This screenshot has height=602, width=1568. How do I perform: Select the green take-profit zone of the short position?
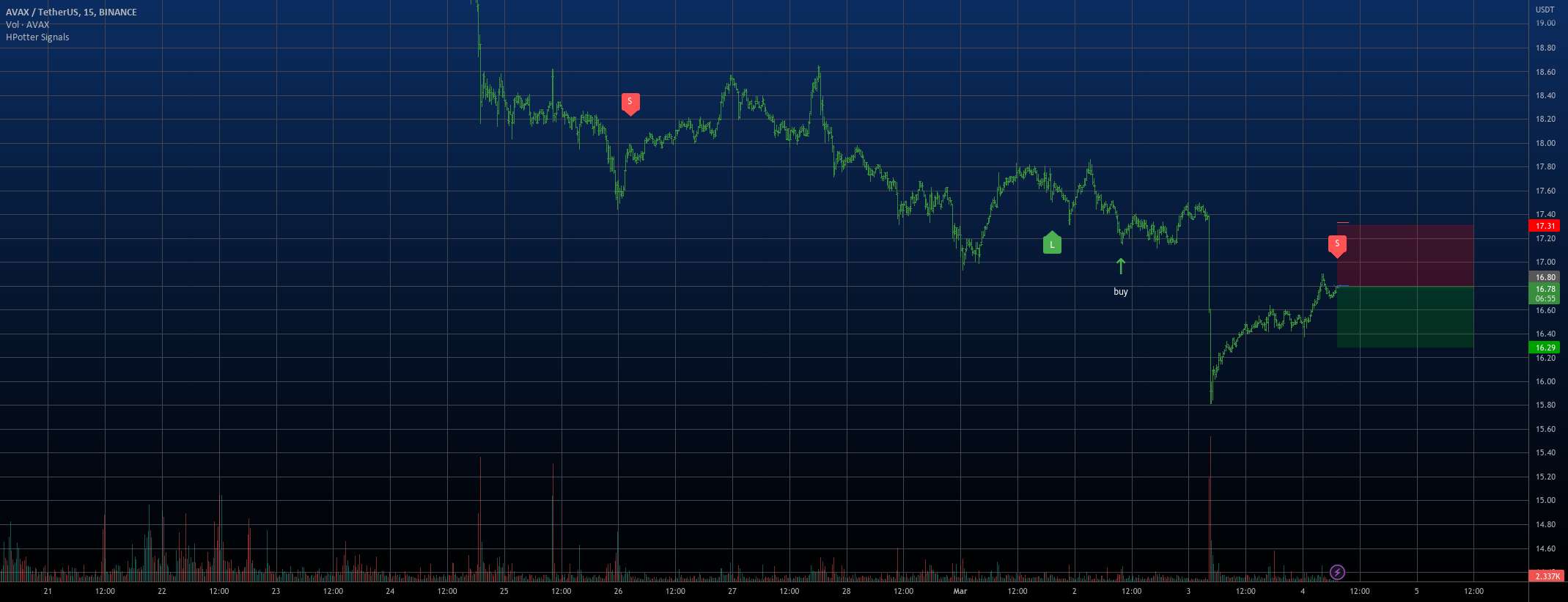(x=1405, y=317)
